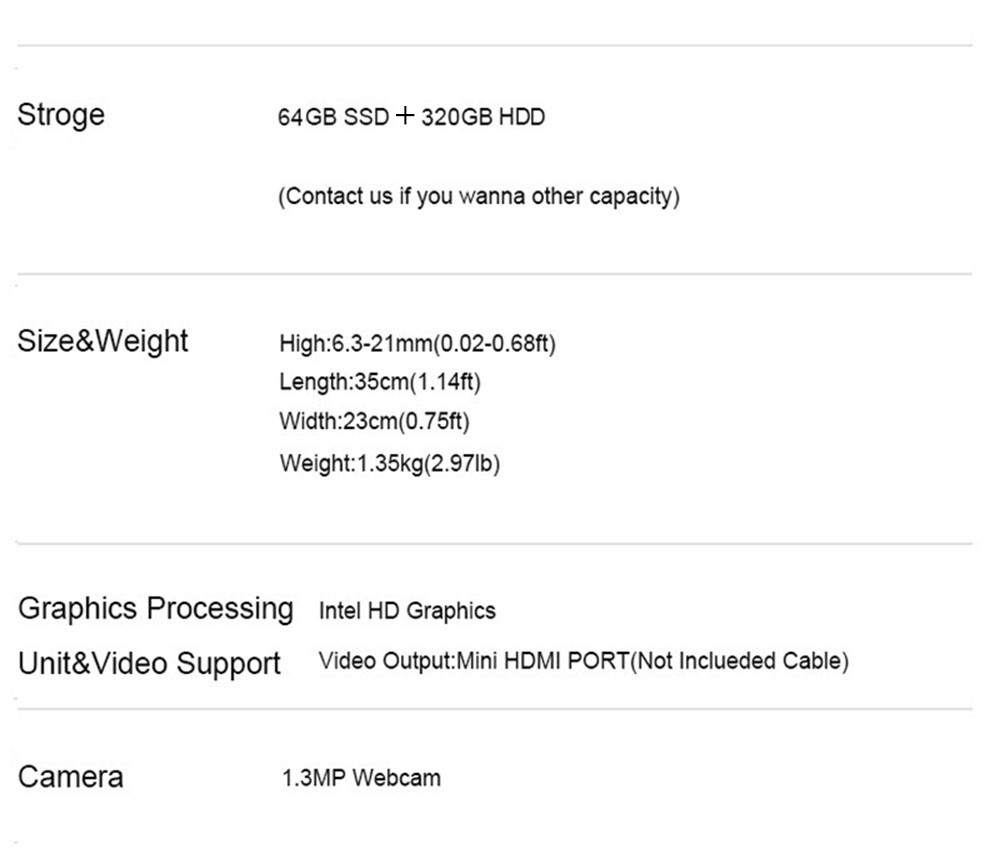This screenshot has width=1000, height=849.
Task: Click the Unit&Video Support heading
Action: 149,663
